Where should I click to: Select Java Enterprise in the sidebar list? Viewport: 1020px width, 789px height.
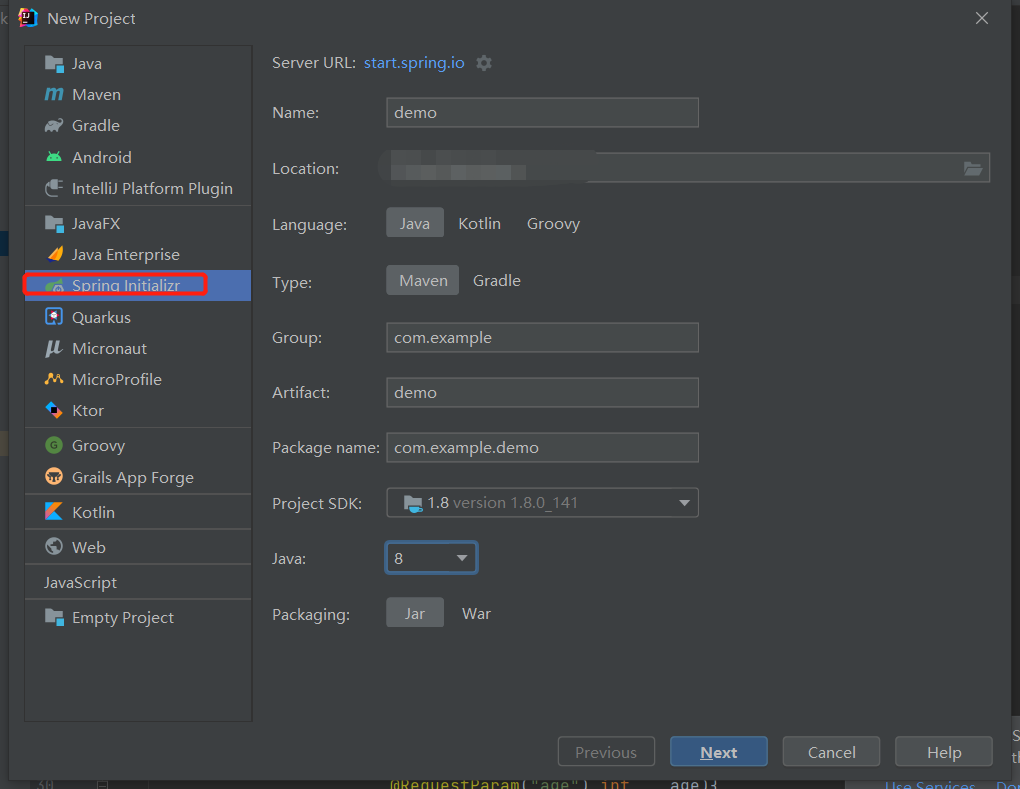[138, 254]
